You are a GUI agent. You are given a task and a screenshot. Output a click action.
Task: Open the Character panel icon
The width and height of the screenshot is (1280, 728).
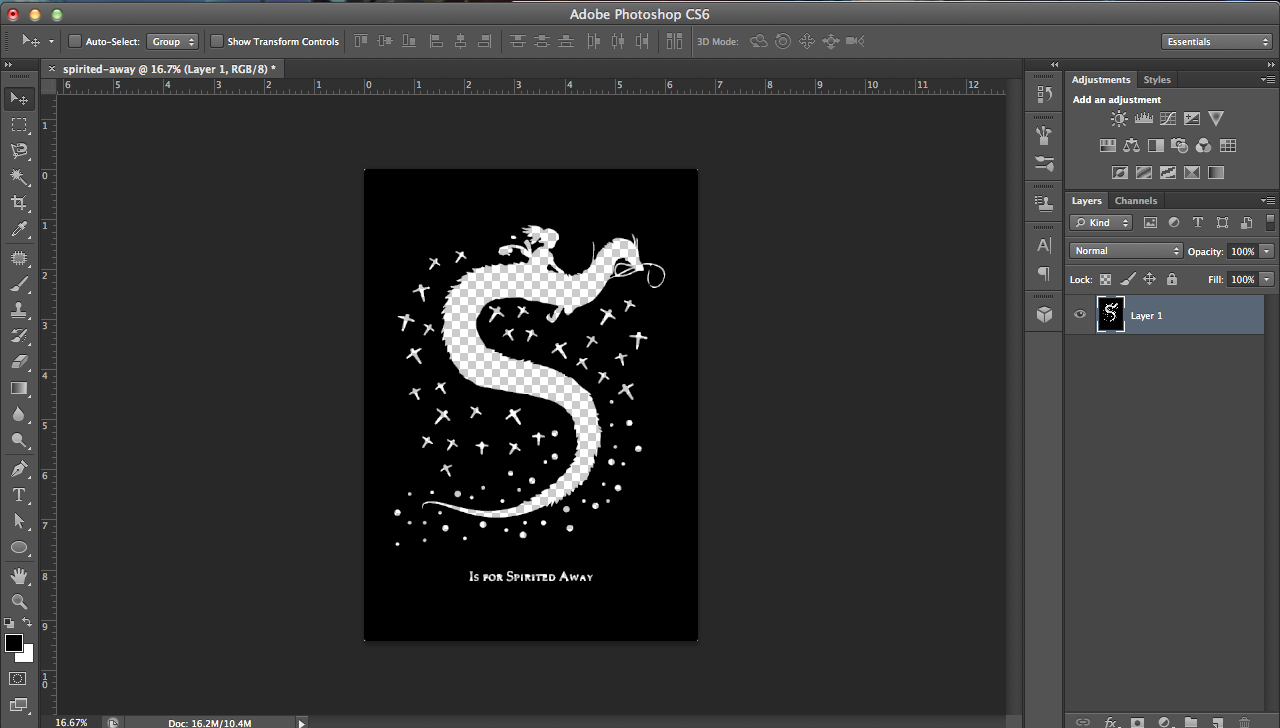(x=1044, y=245)
